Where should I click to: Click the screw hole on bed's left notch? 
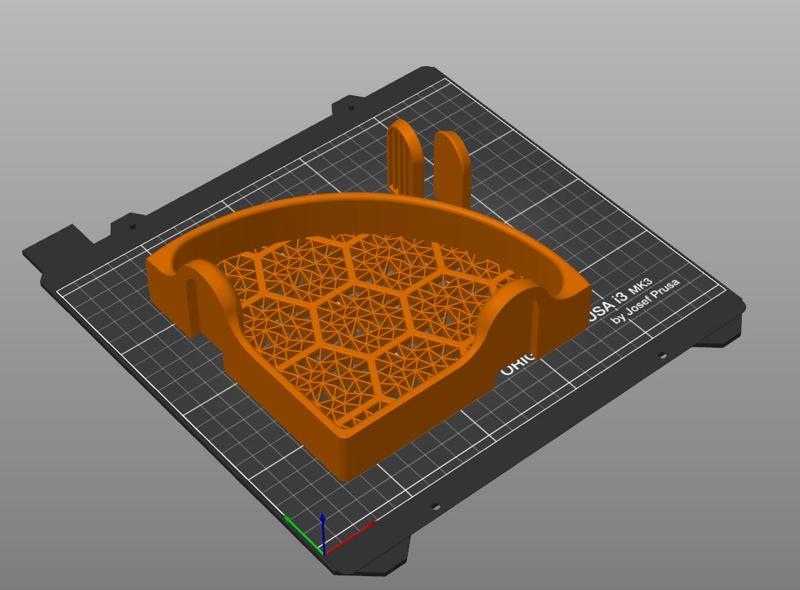133,226
